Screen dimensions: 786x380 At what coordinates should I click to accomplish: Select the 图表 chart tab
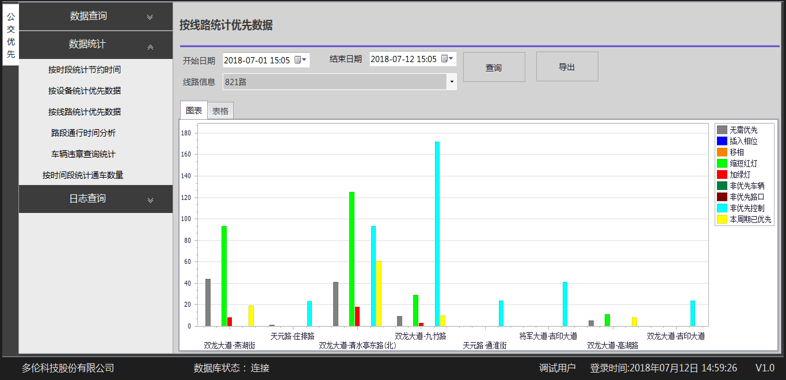pos(193,110)
